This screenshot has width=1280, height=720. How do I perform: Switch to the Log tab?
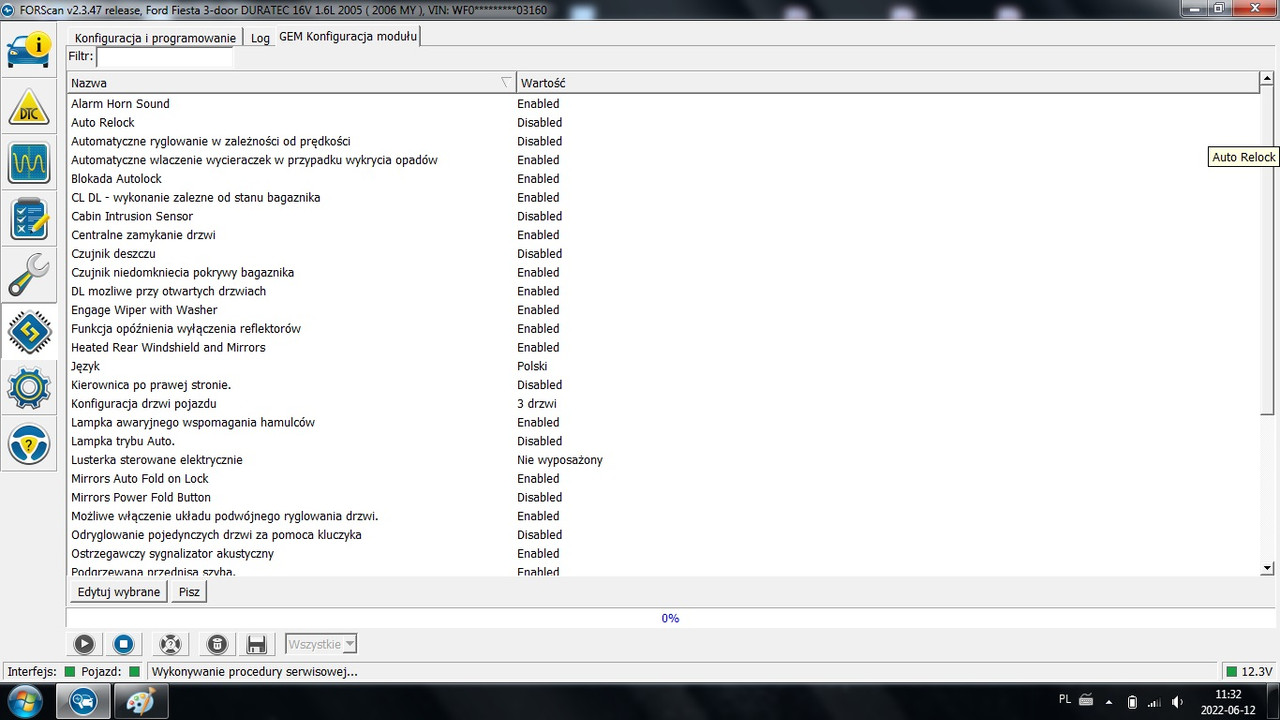click(x=260, y=38)
